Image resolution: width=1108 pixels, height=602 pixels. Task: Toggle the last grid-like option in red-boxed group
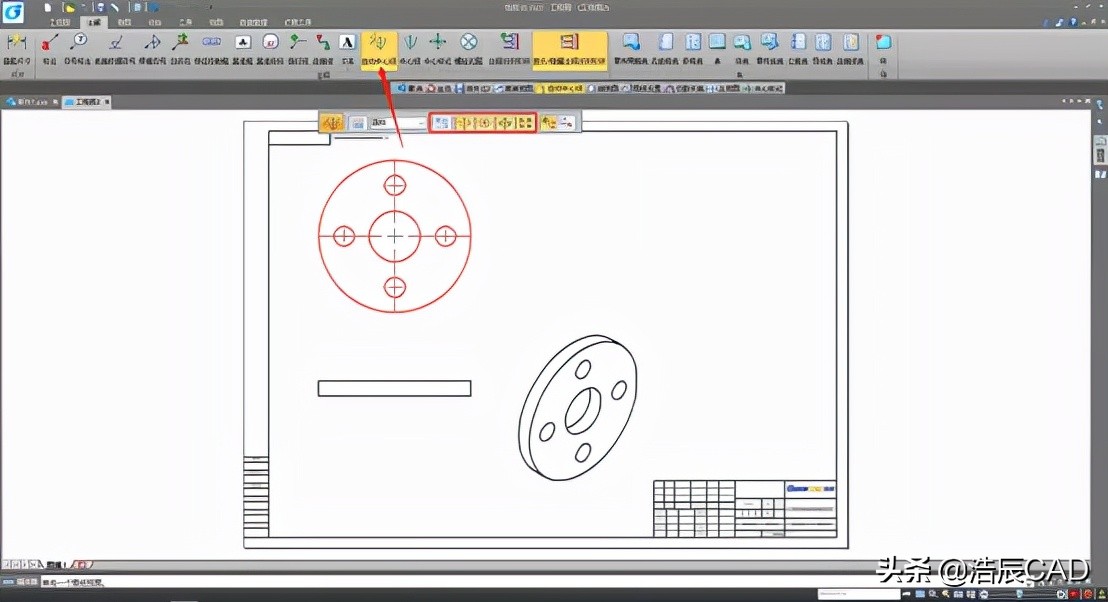point(525,123)
